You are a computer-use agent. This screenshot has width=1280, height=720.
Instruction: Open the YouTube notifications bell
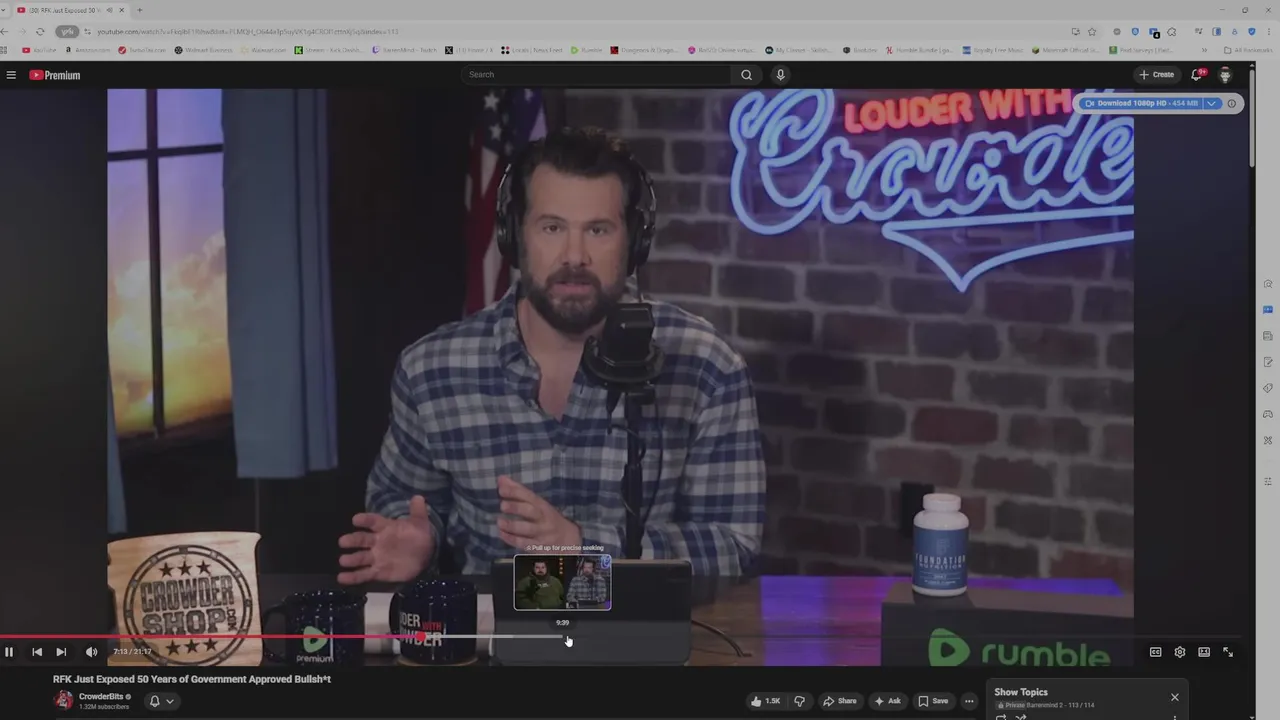[x=1197, y=75]
